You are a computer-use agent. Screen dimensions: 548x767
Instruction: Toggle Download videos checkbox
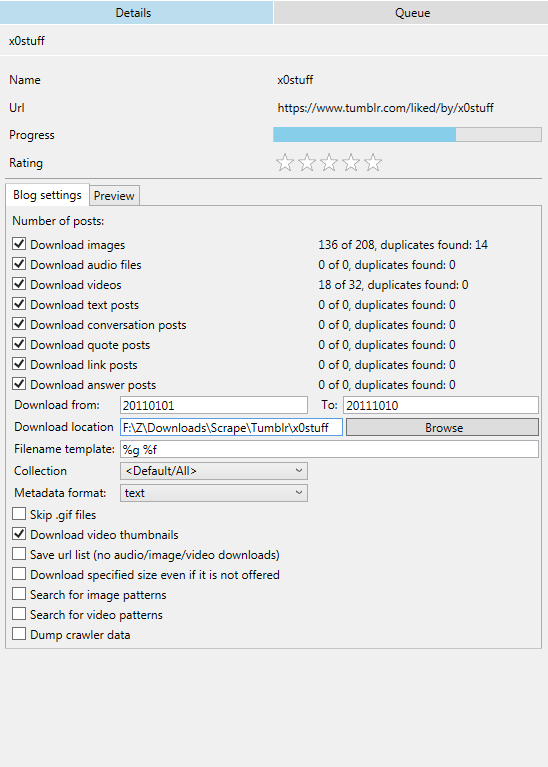pyautogui.click(x=19, y=284)
